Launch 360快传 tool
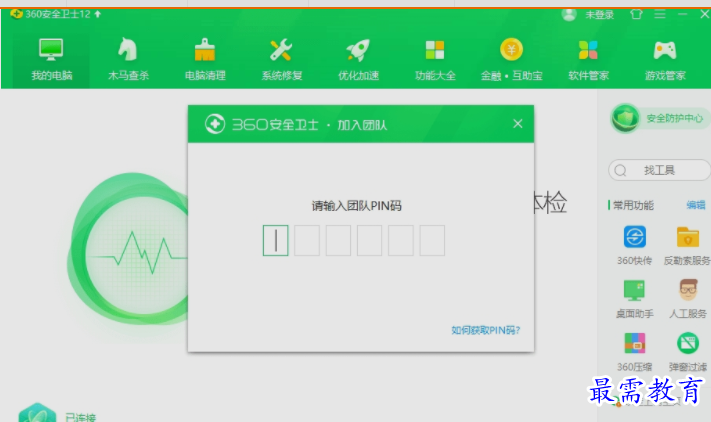The image size is (711, 422). pyautogui.click(x=634, y=245)
